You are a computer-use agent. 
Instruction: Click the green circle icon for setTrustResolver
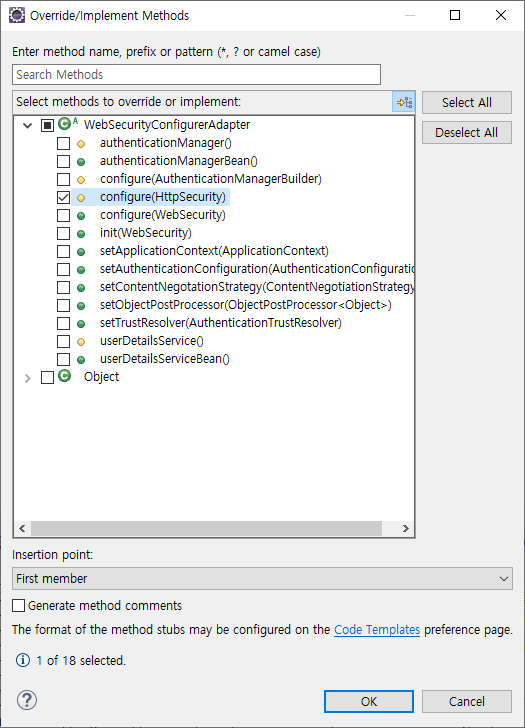[x=81, y=324]
